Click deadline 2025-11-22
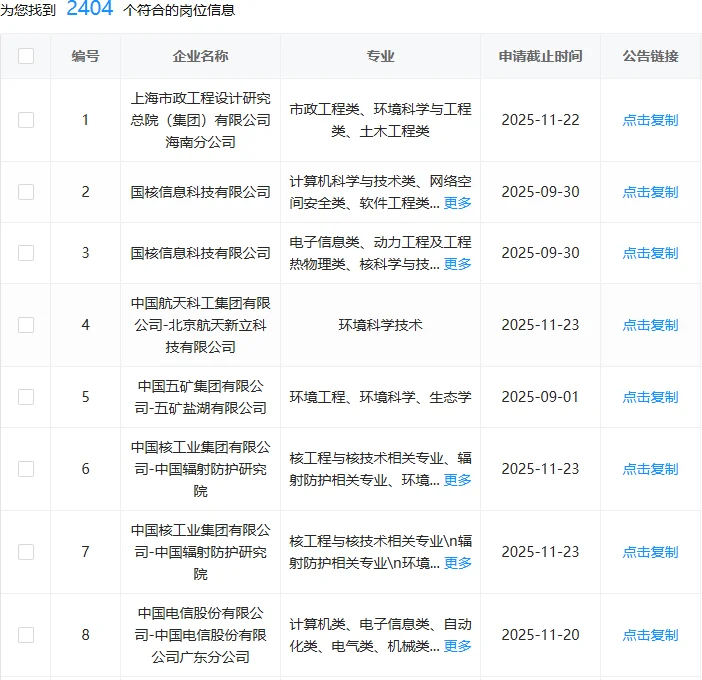This screenshot has width=702, height=680. 540,120
